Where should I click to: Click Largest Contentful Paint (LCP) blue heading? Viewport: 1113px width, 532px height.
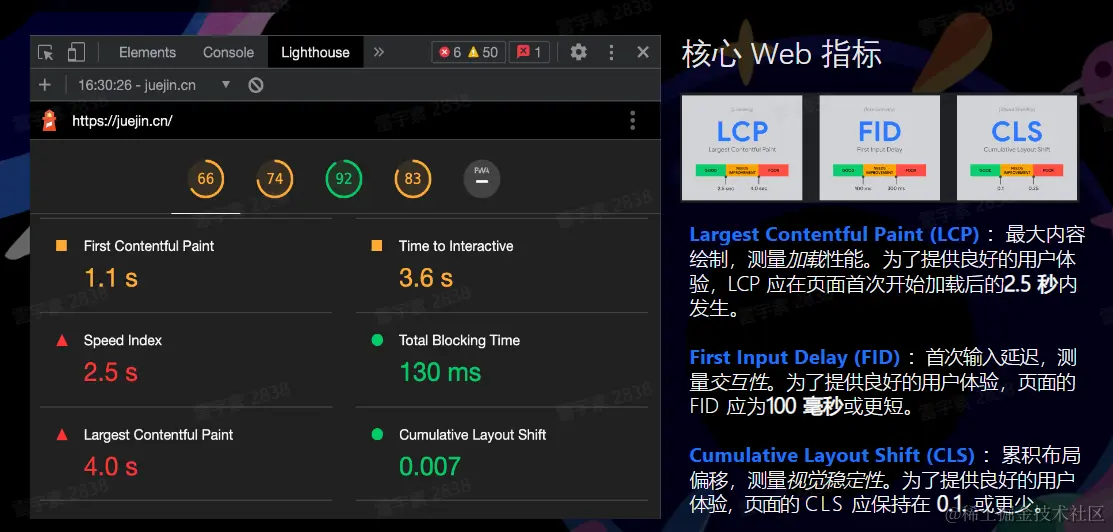tap(834, 234)
